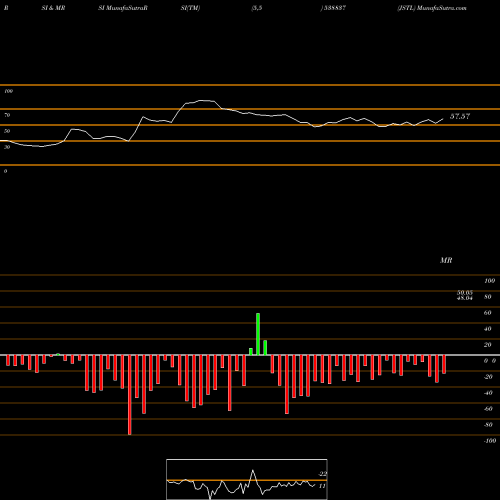Click the "(5,5" parameter text
500x500 pixels.
(x=257, y=8)
